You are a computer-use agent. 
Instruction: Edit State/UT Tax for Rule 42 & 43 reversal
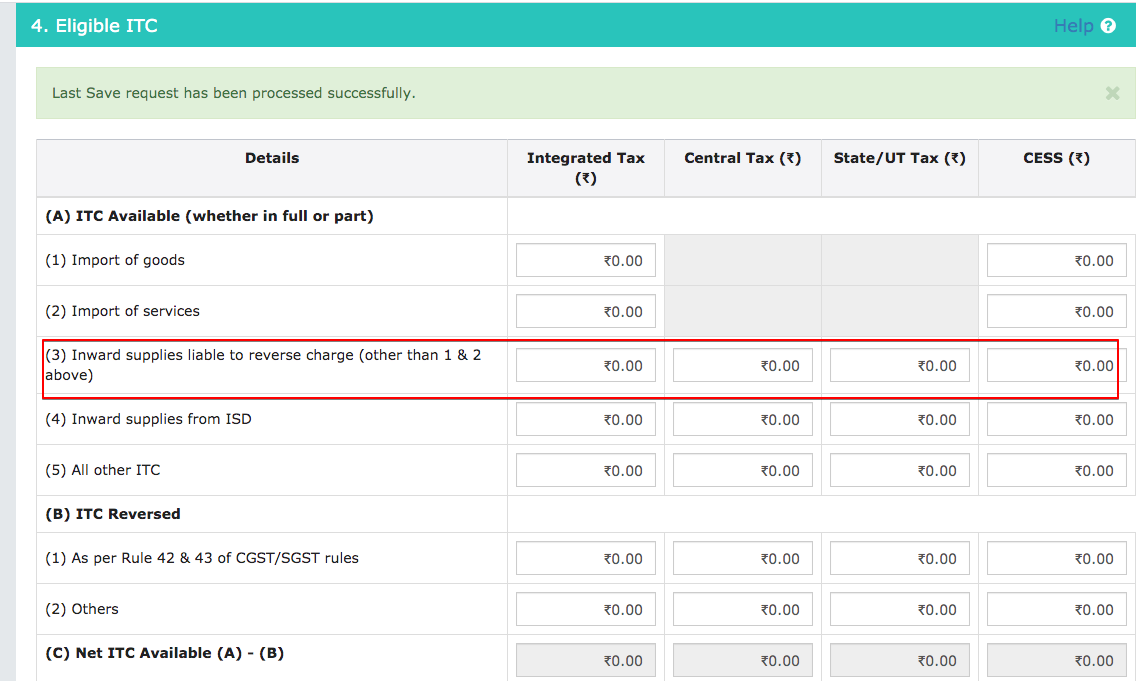[x=900, y=558]
